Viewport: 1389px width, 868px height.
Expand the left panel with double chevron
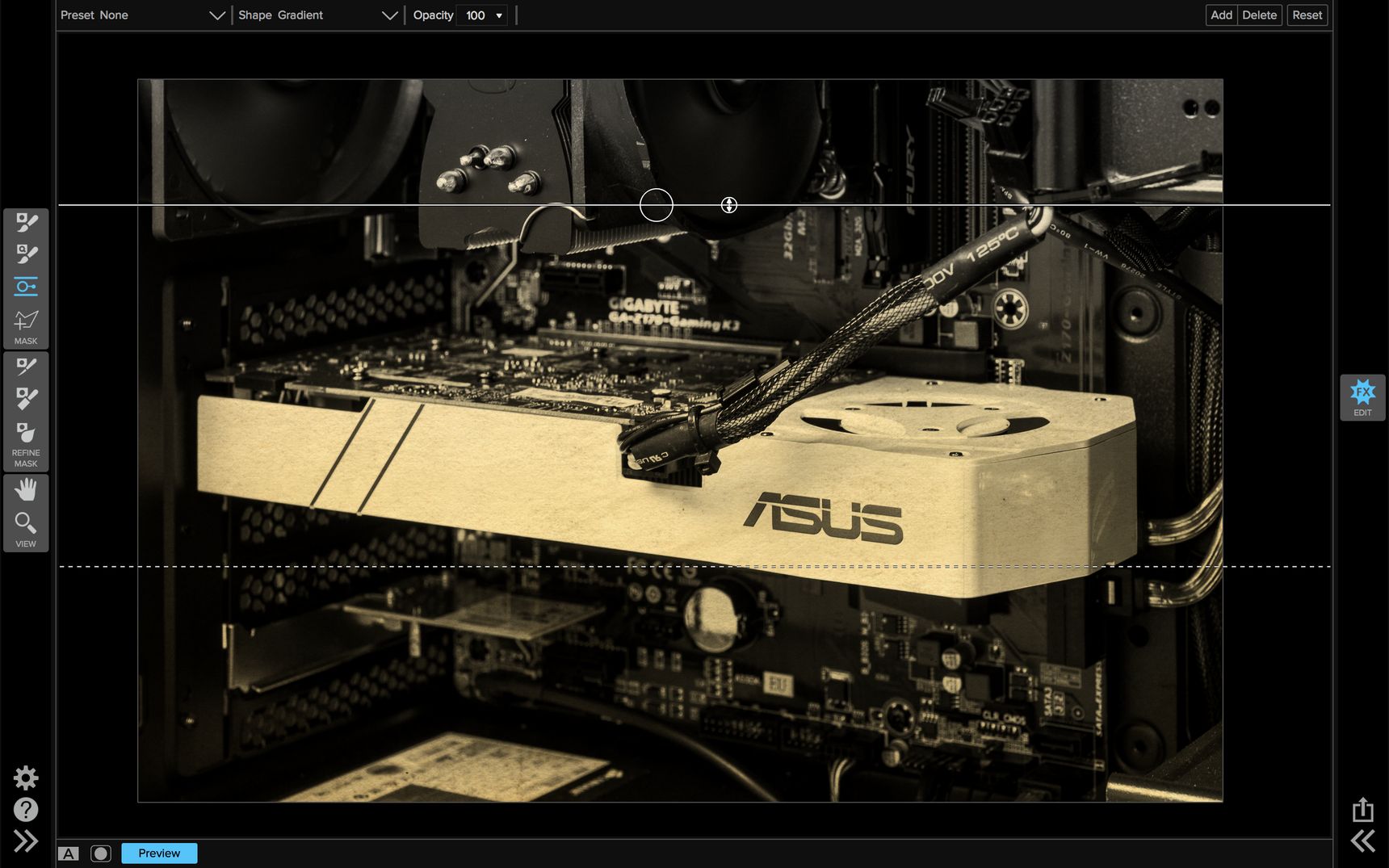coord(26,841)
